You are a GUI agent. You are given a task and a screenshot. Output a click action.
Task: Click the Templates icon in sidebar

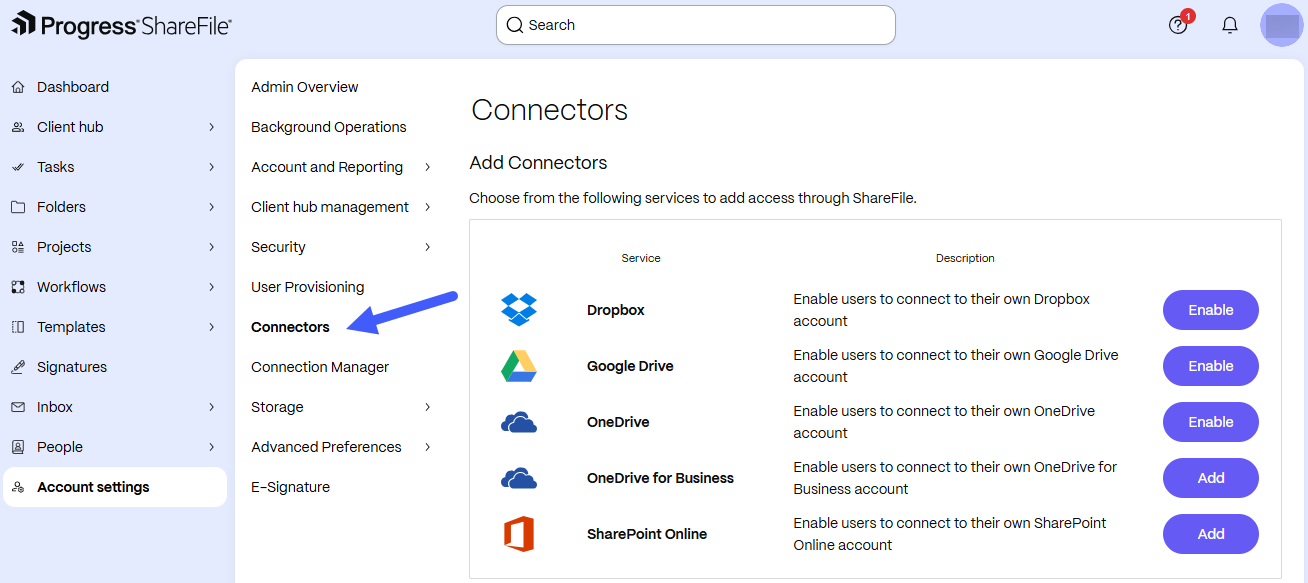18,327
